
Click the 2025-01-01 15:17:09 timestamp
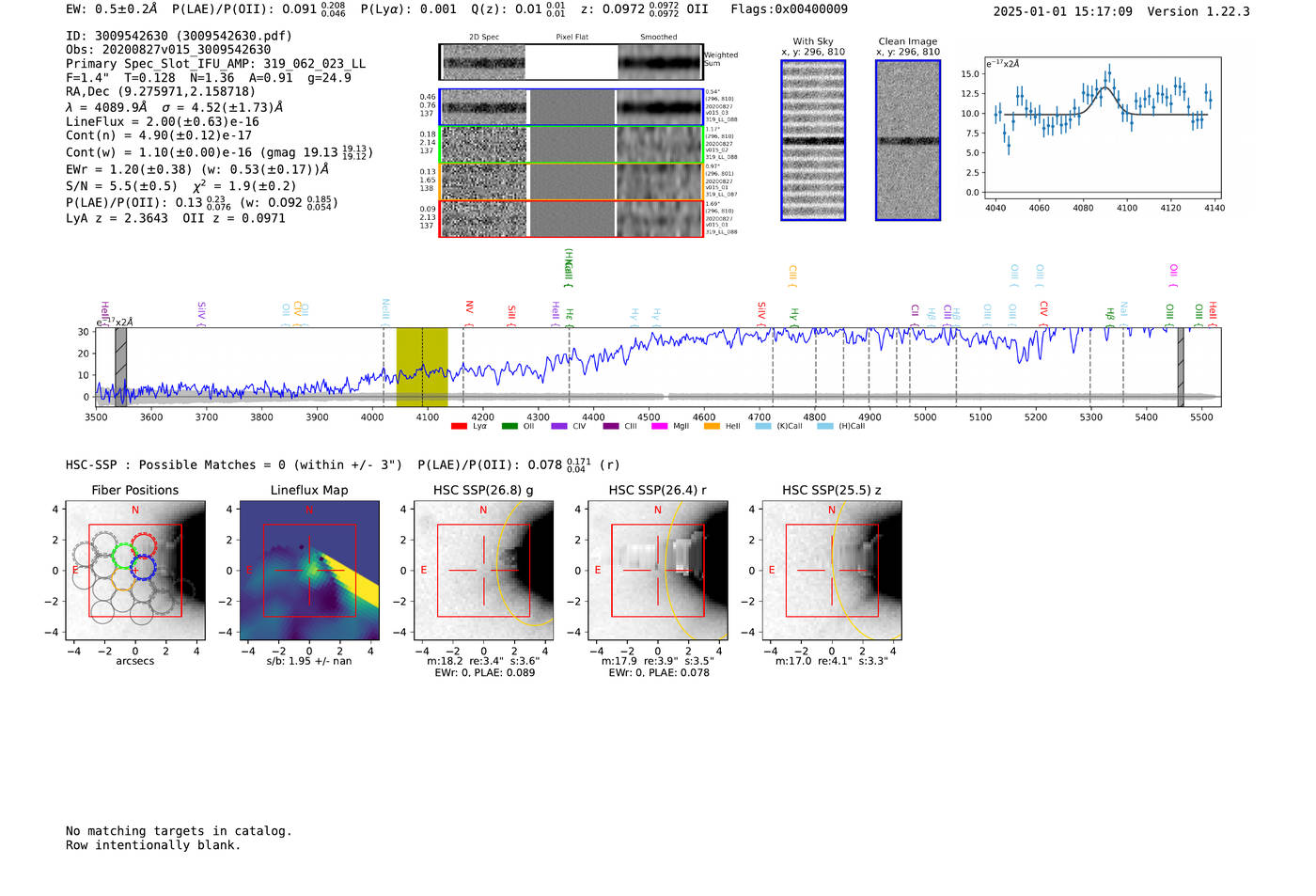(x=1063, y=11)
